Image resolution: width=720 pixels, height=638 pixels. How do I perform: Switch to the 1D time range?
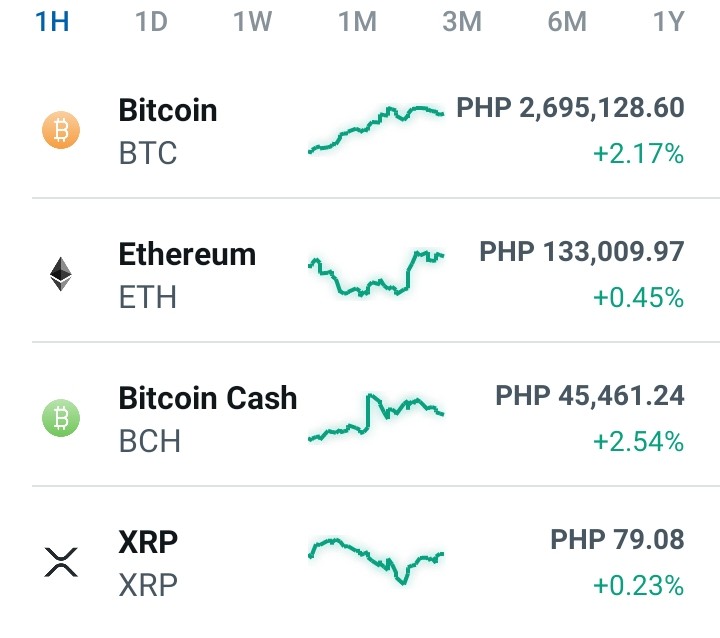click(151, 22)
